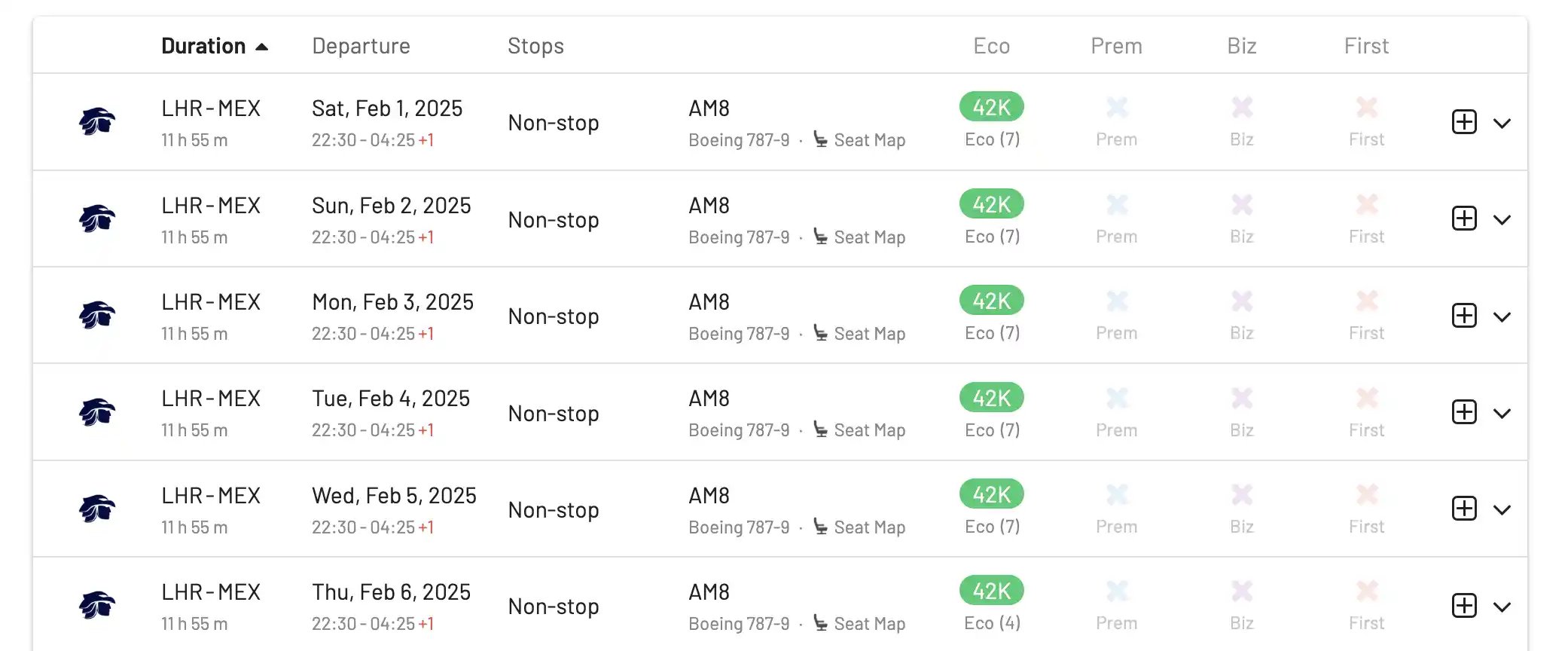The image size is (1568, 651).
Task: Select the 42K Eco fare on Feb 1
Action: tap(991, 107)
